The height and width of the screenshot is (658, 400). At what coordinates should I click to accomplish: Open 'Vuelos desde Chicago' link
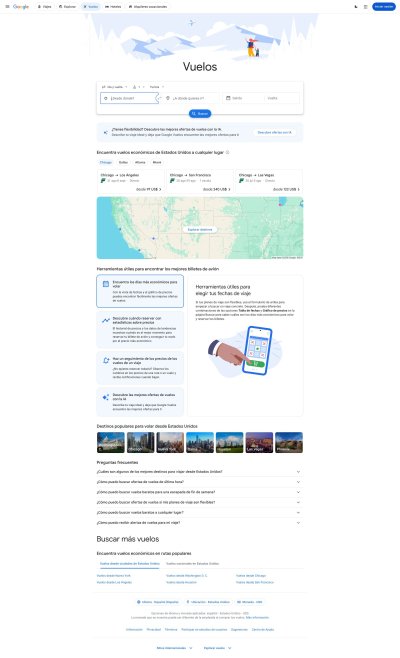(251, 576)
